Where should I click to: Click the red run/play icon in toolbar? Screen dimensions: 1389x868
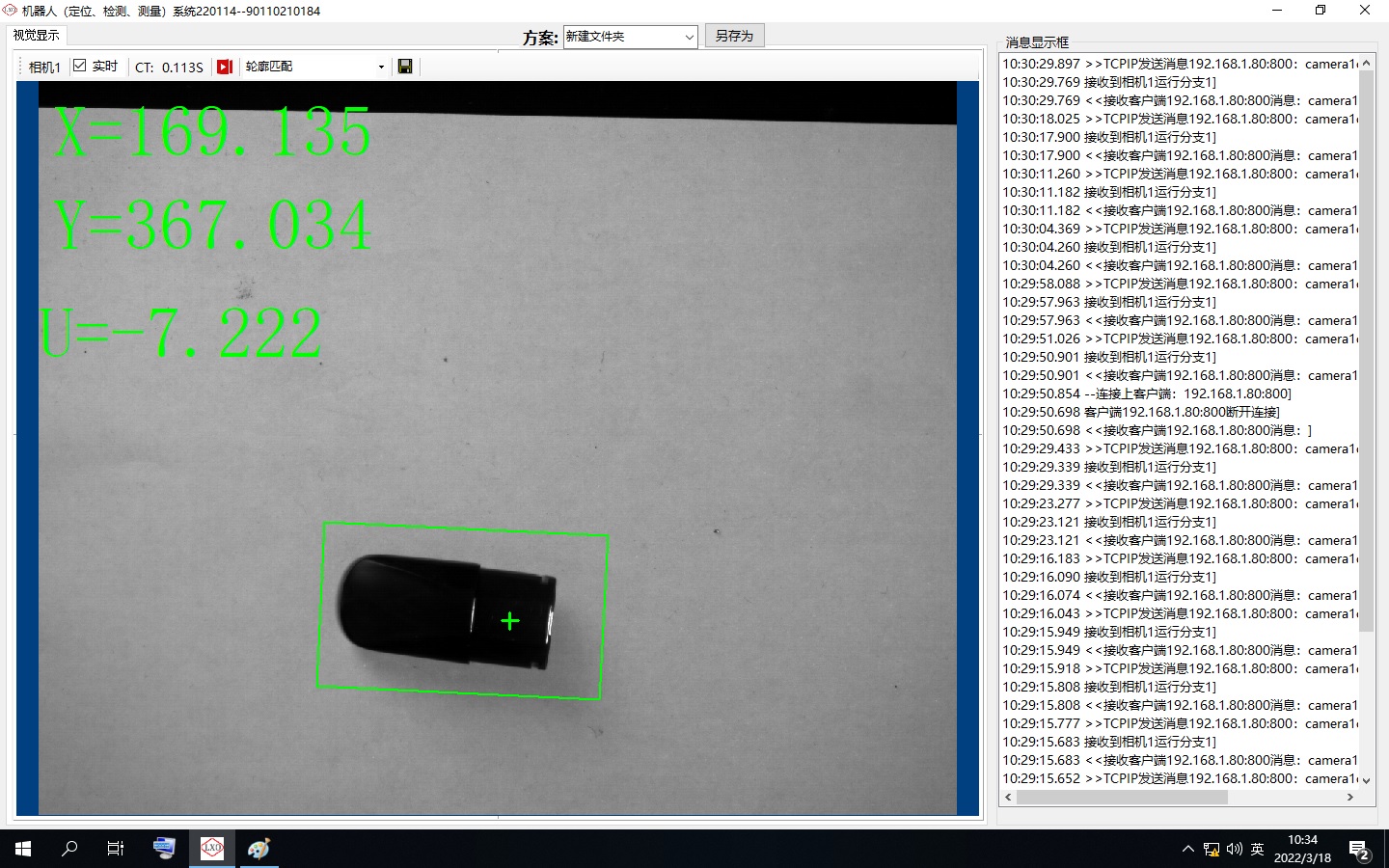(x=225, y=67)
